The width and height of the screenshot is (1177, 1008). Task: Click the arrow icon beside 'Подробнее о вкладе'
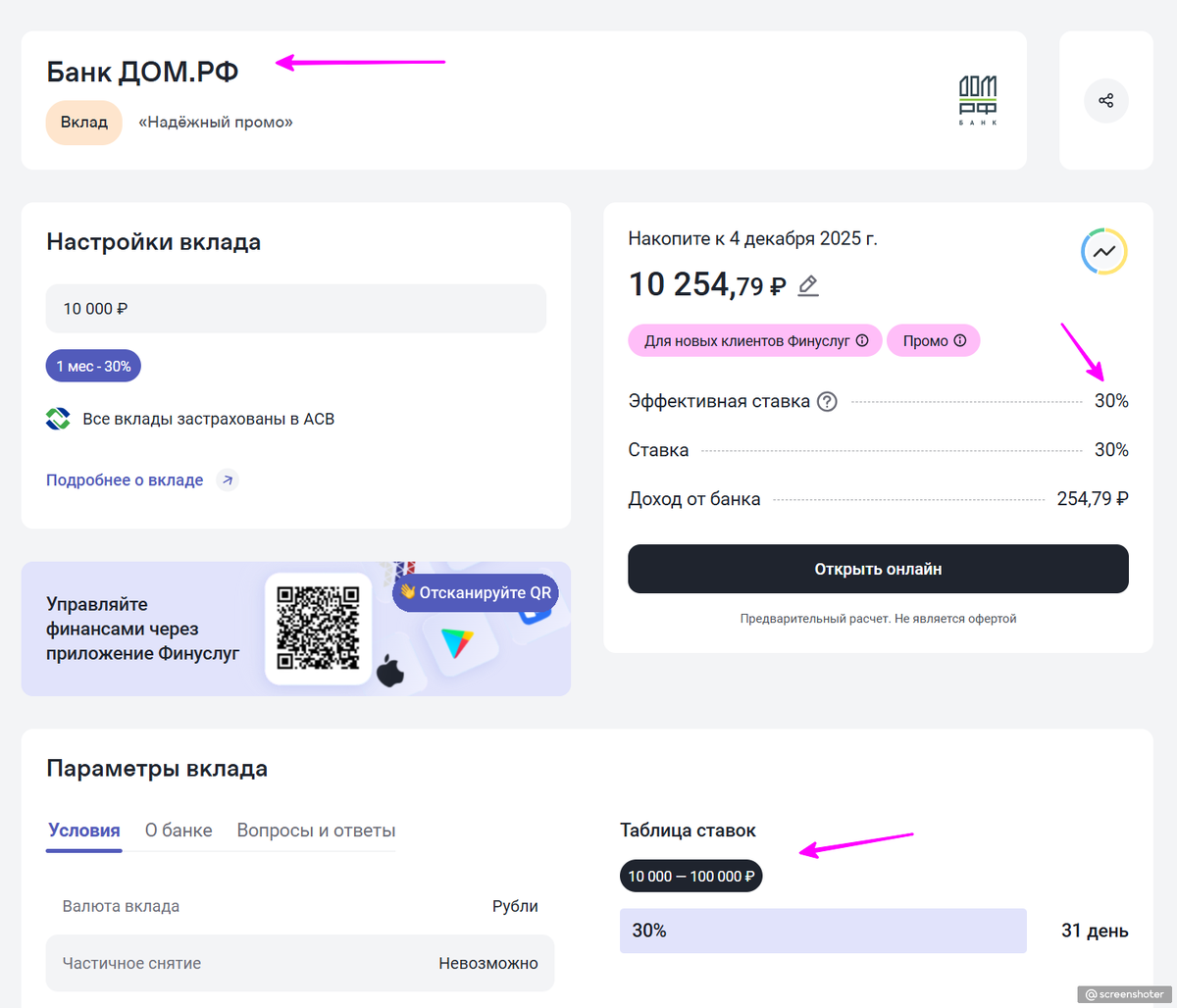tap(228, 480)
